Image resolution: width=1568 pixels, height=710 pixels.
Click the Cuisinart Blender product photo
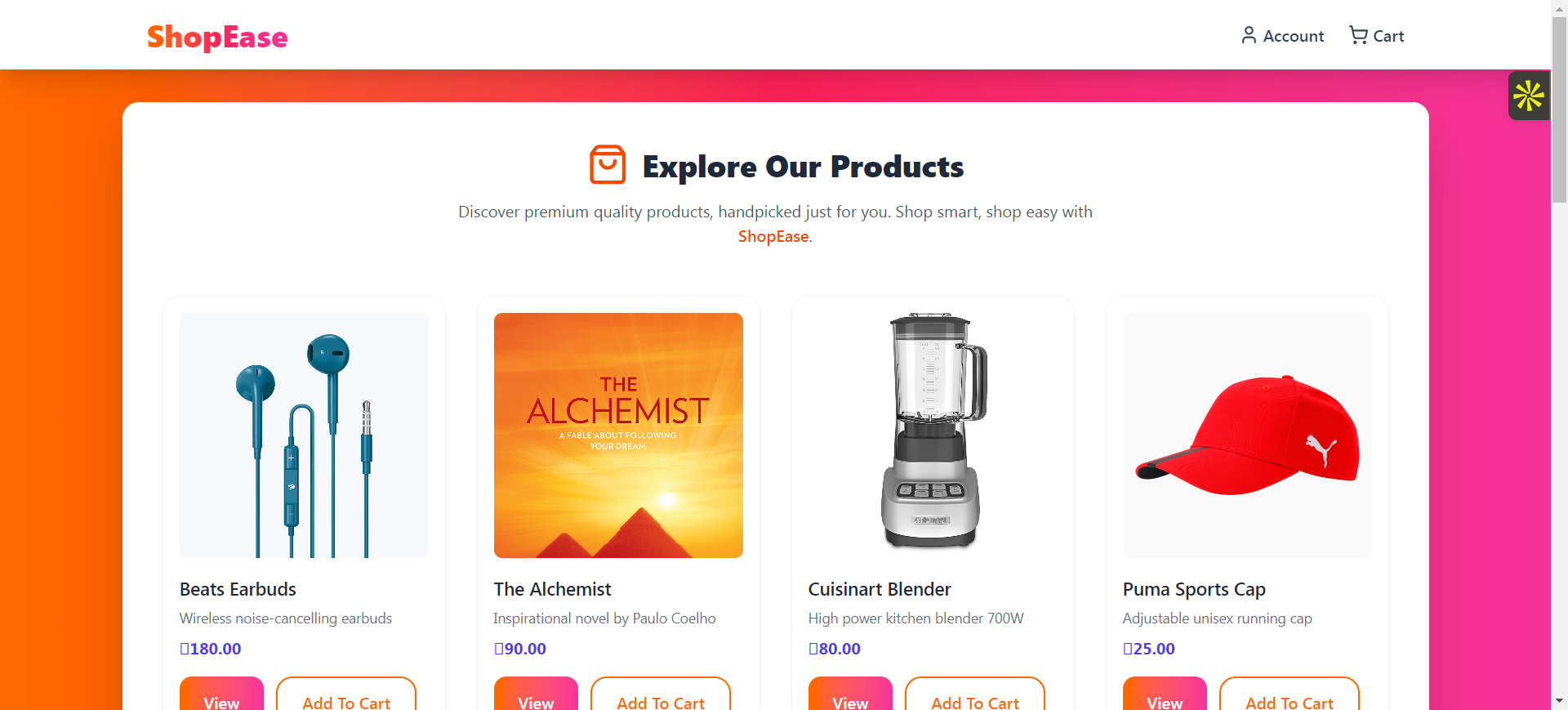(933, 435)
